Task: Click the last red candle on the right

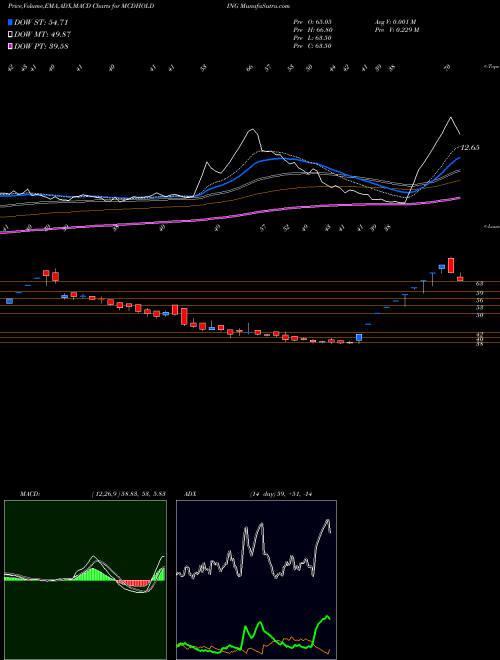Action: point(460,278)
